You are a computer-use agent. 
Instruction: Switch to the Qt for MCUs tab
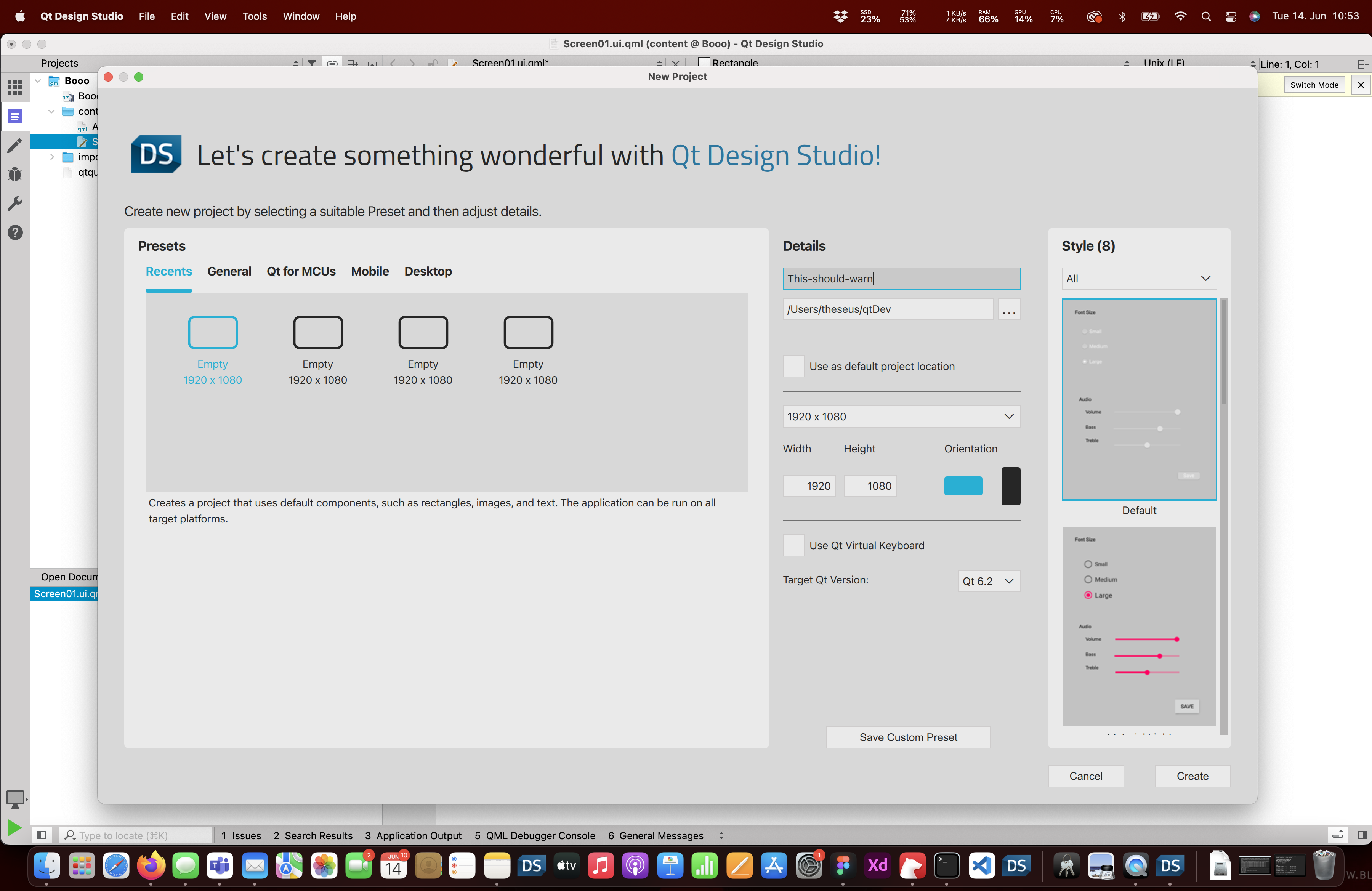pyautogui.click(x=301, y=271)
